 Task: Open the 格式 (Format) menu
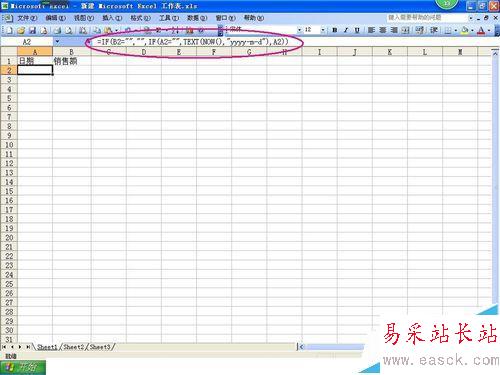click(x=140, y=18)
